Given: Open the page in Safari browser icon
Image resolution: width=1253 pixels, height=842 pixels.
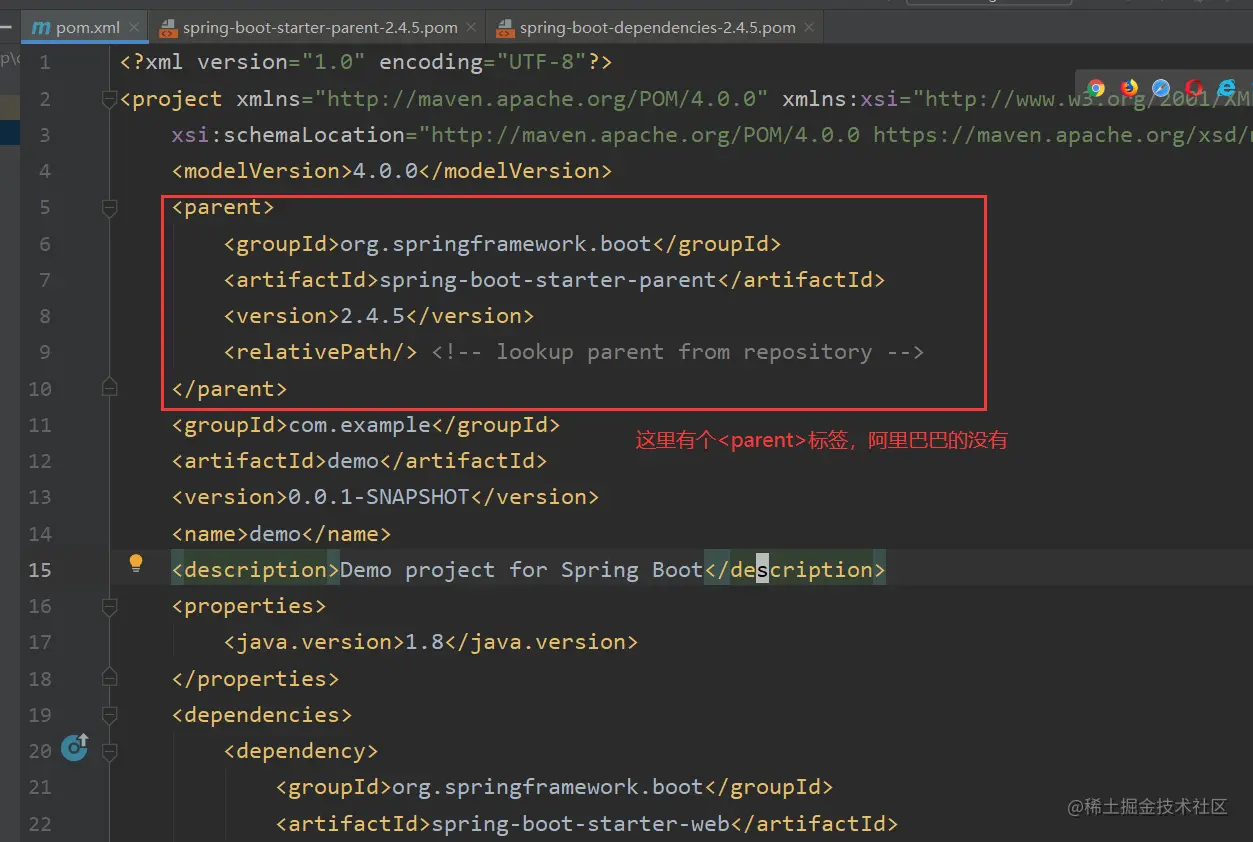Looking at the screenshot, I should 1160,88.
